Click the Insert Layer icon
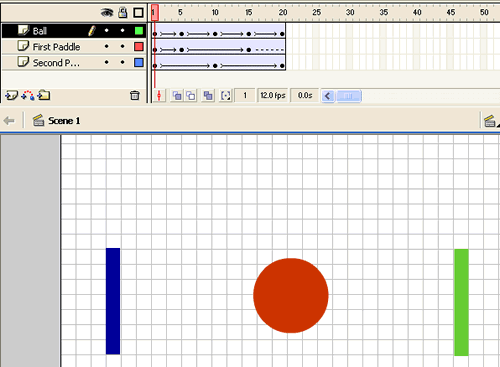The height and width of the screenshot is (367, 500). [x=11, y=96]
